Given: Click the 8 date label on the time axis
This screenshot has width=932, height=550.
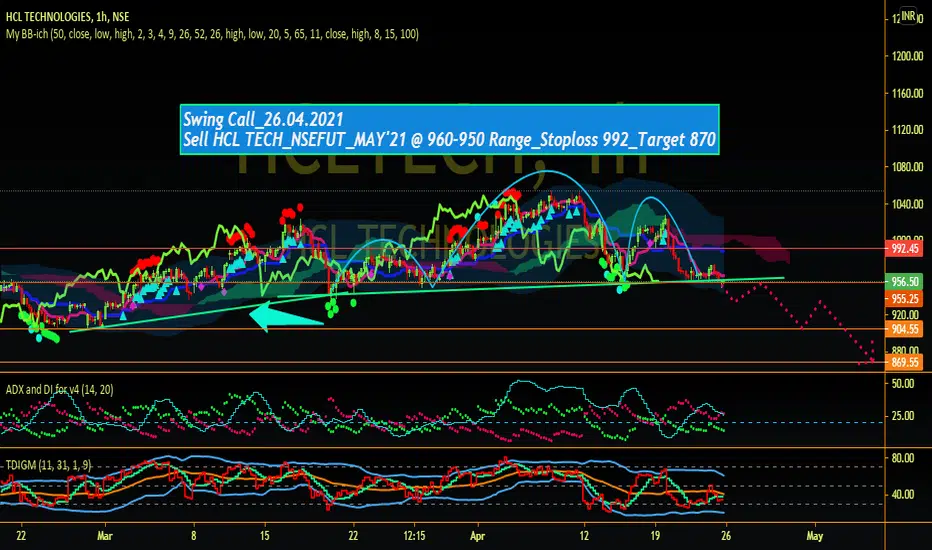Looking at the screenshot, I should [194, 536].
